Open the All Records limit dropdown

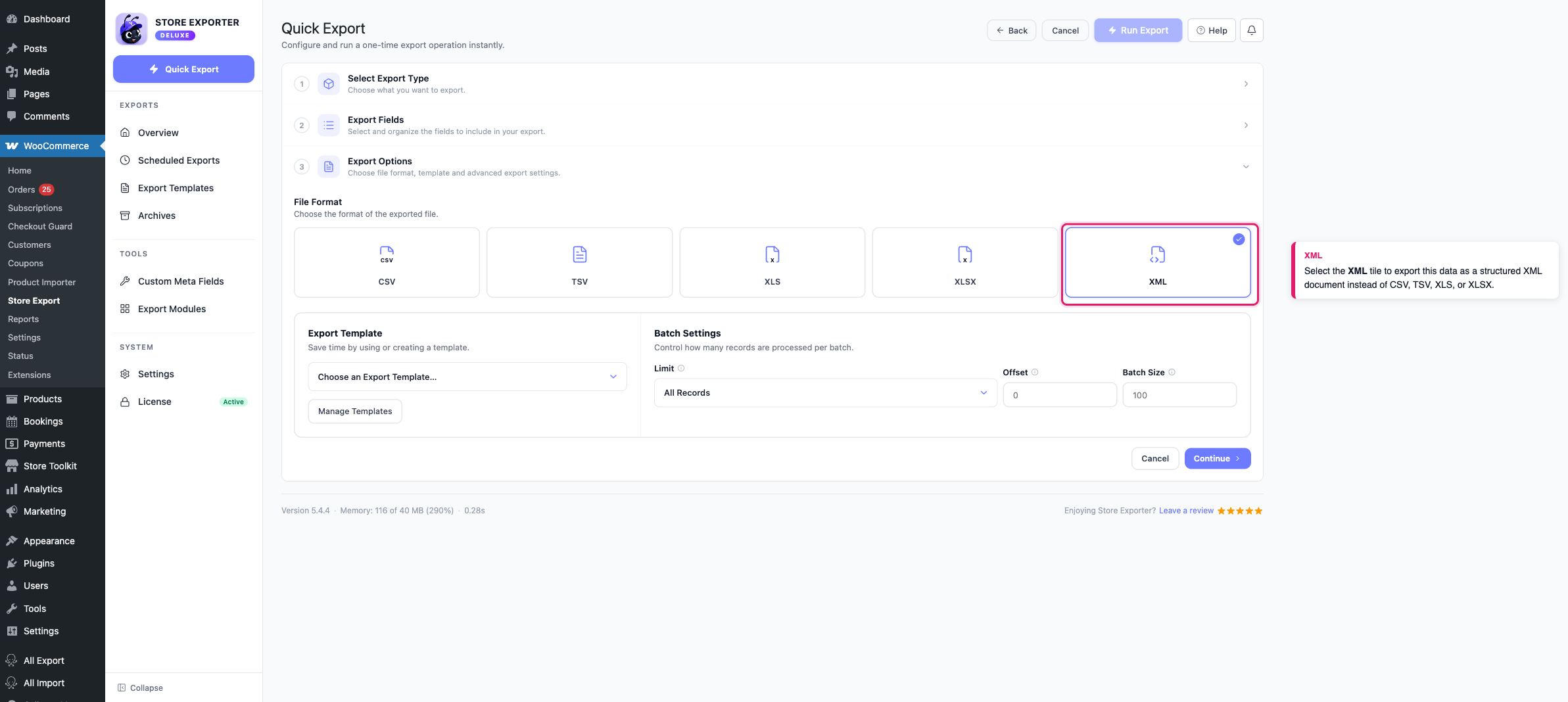click(x=826, y=392)
